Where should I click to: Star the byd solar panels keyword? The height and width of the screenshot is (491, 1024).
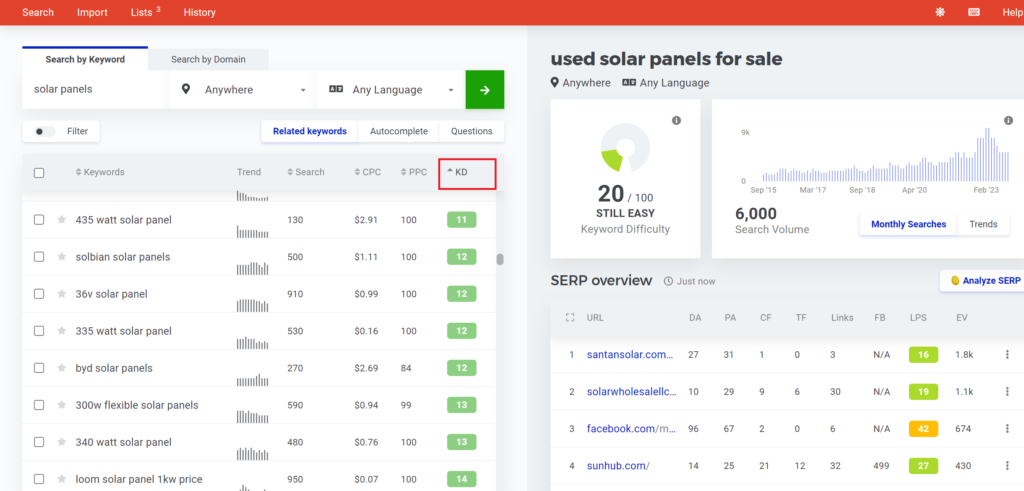(61, 368)
